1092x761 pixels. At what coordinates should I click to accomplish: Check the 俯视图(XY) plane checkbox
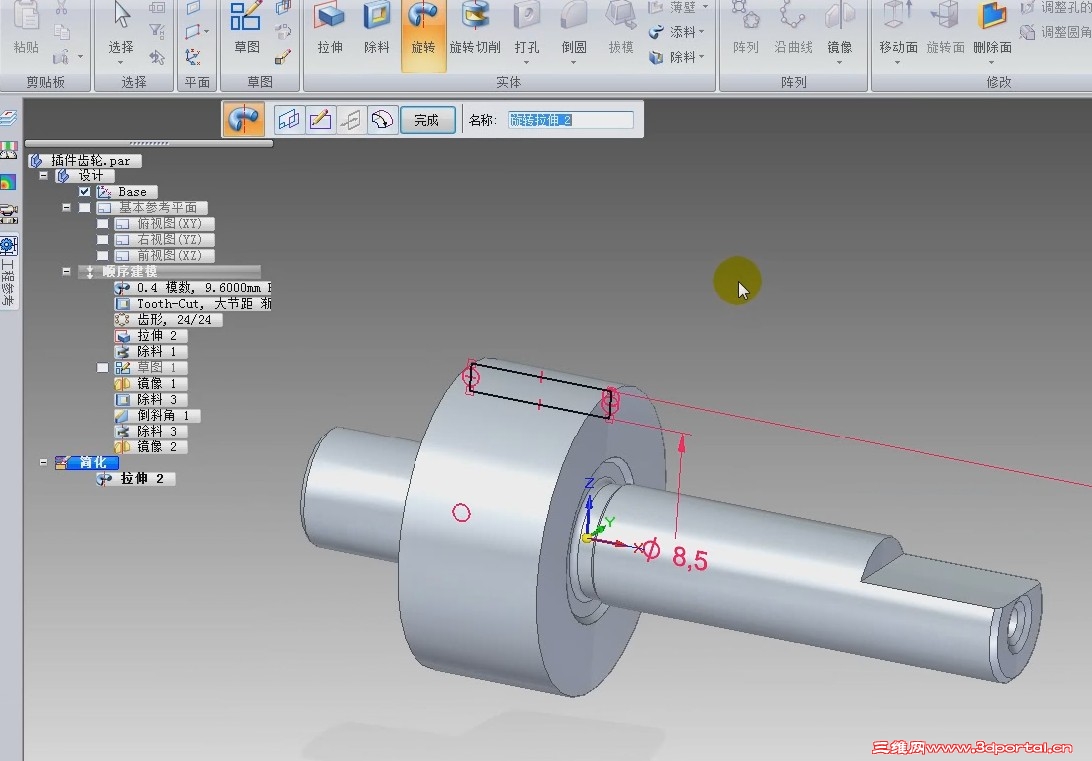coord(102,223)
